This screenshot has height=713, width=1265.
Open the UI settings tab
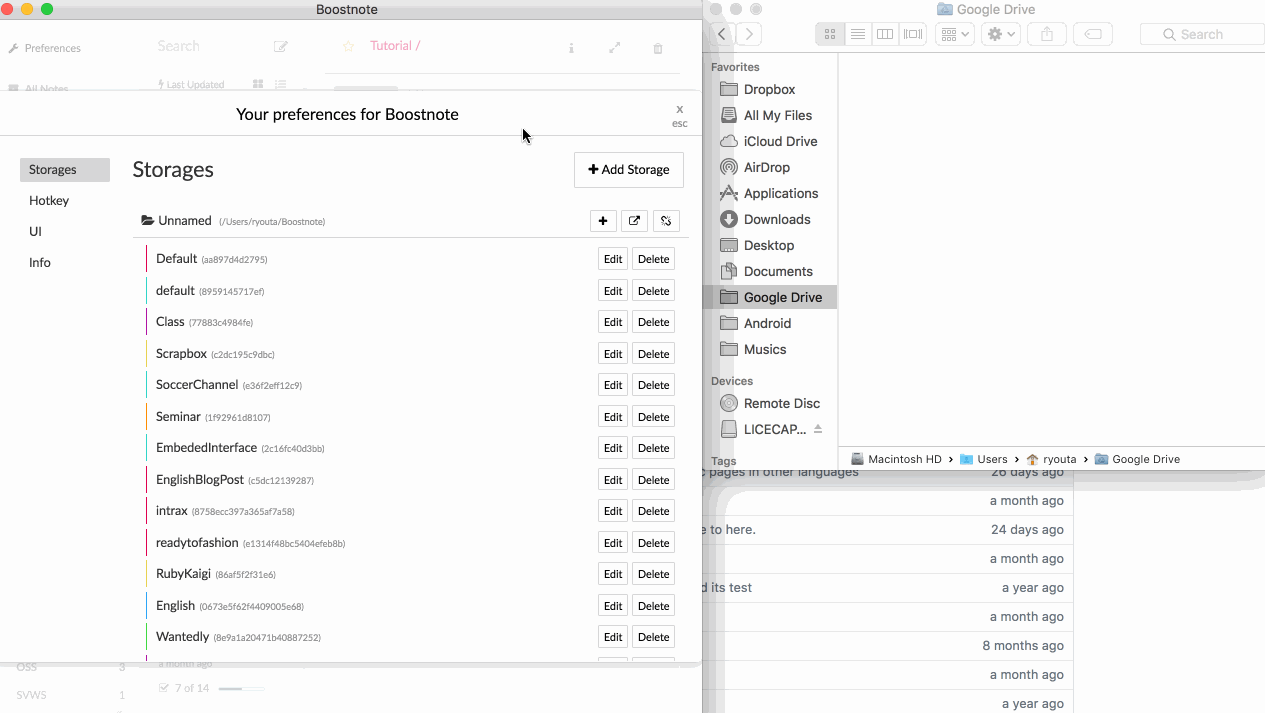[35, 231]
